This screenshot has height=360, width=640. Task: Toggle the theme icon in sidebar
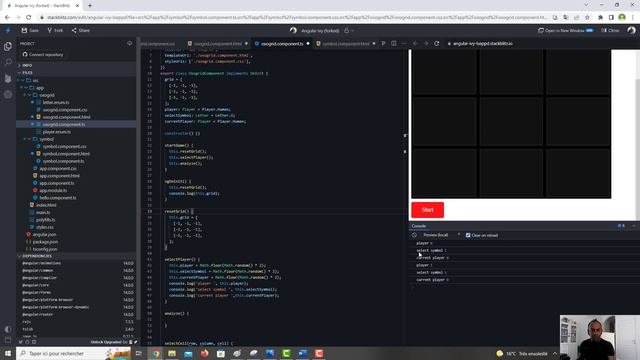(x=8, y=329)
